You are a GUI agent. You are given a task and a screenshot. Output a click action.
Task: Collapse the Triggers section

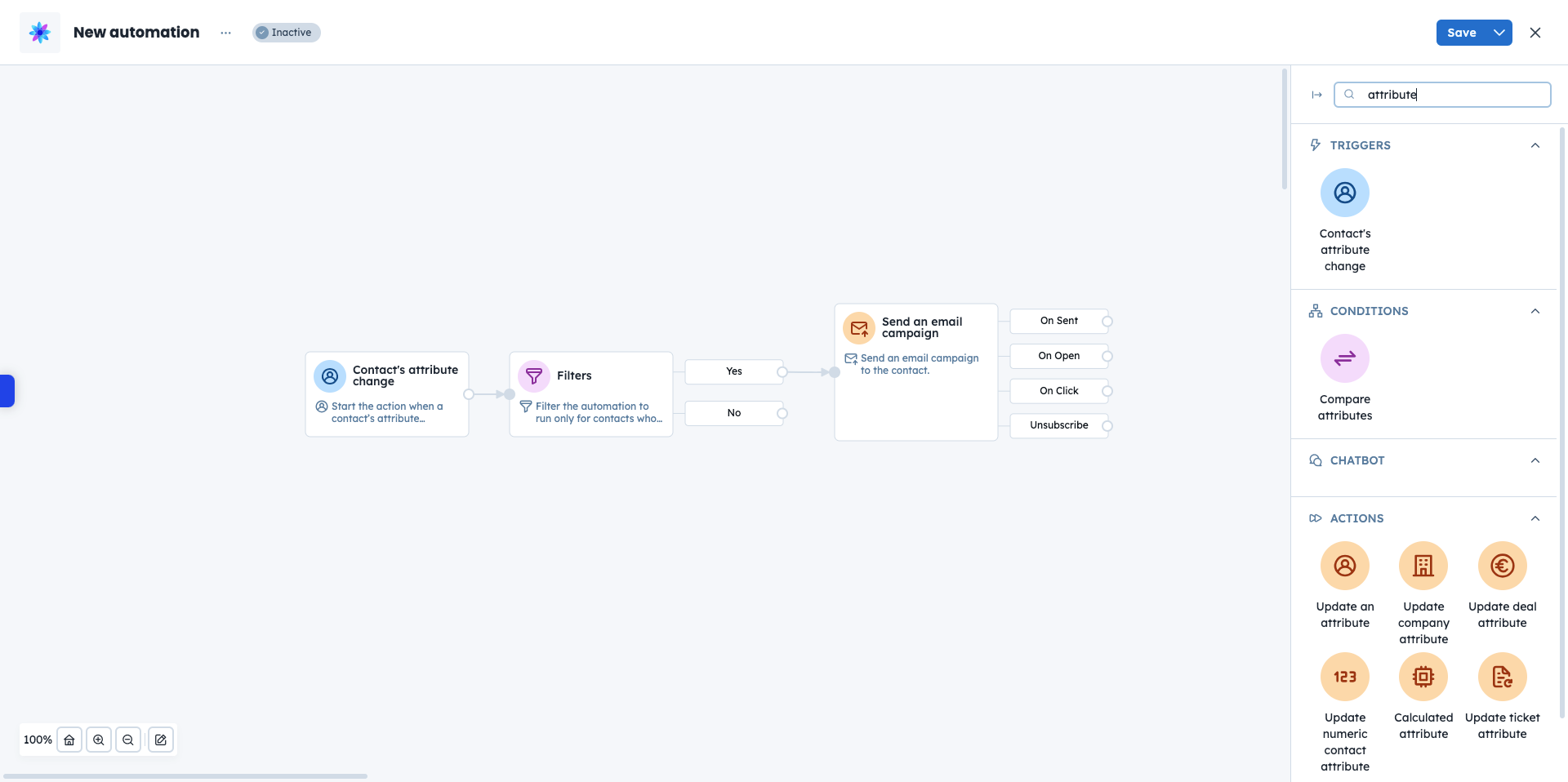click(x=1535, y=145)
